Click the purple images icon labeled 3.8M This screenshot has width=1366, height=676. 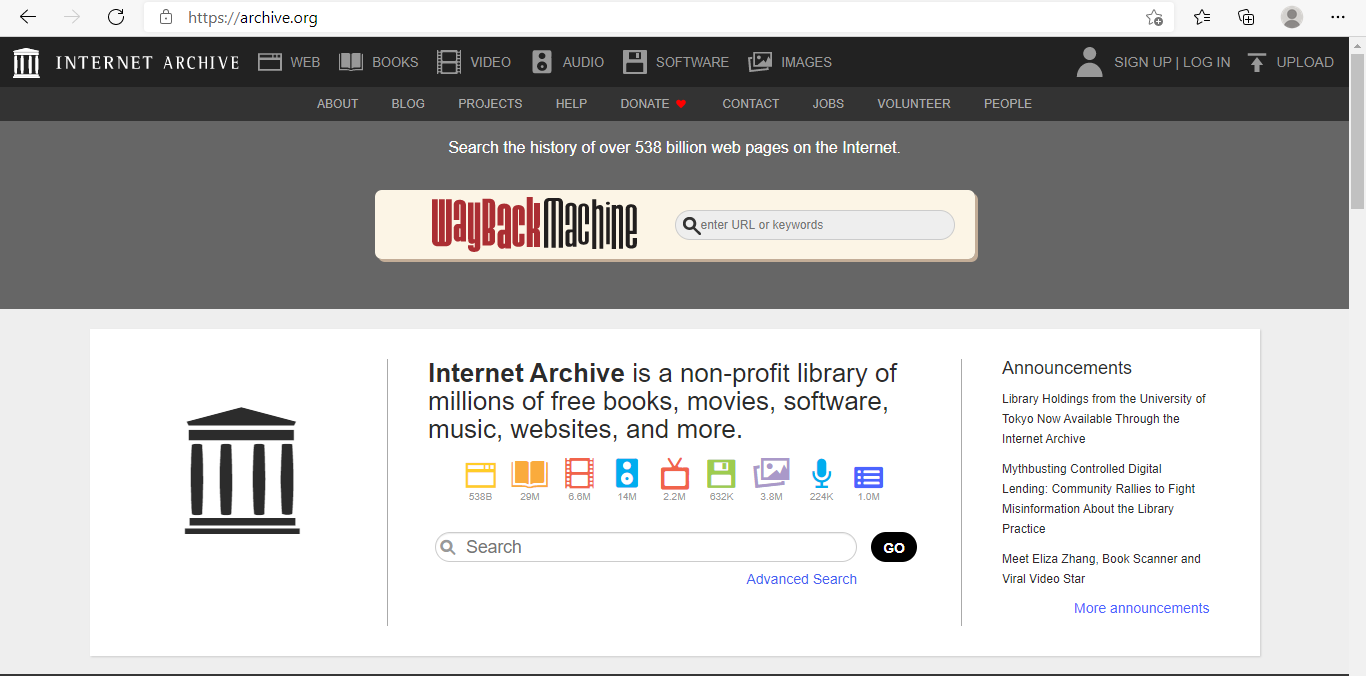[771, 473]
